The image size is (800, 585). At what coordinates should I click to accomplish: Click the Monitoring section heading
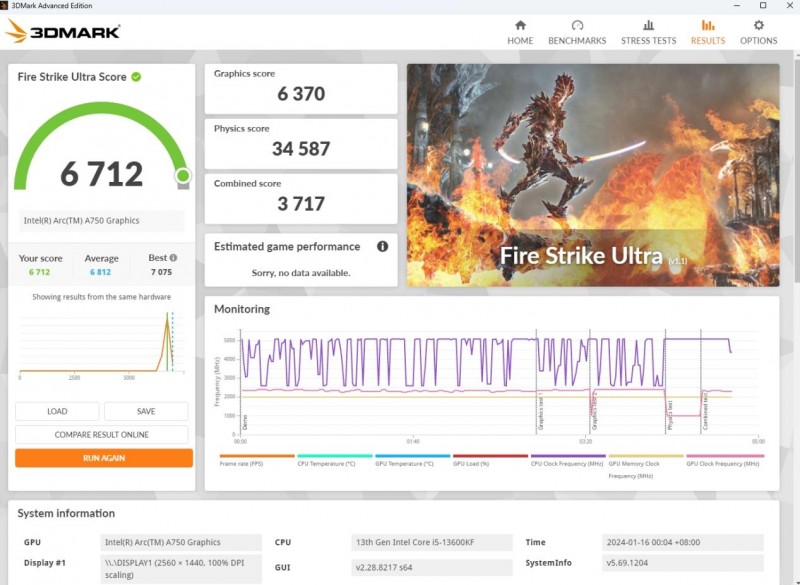point(242,309)
